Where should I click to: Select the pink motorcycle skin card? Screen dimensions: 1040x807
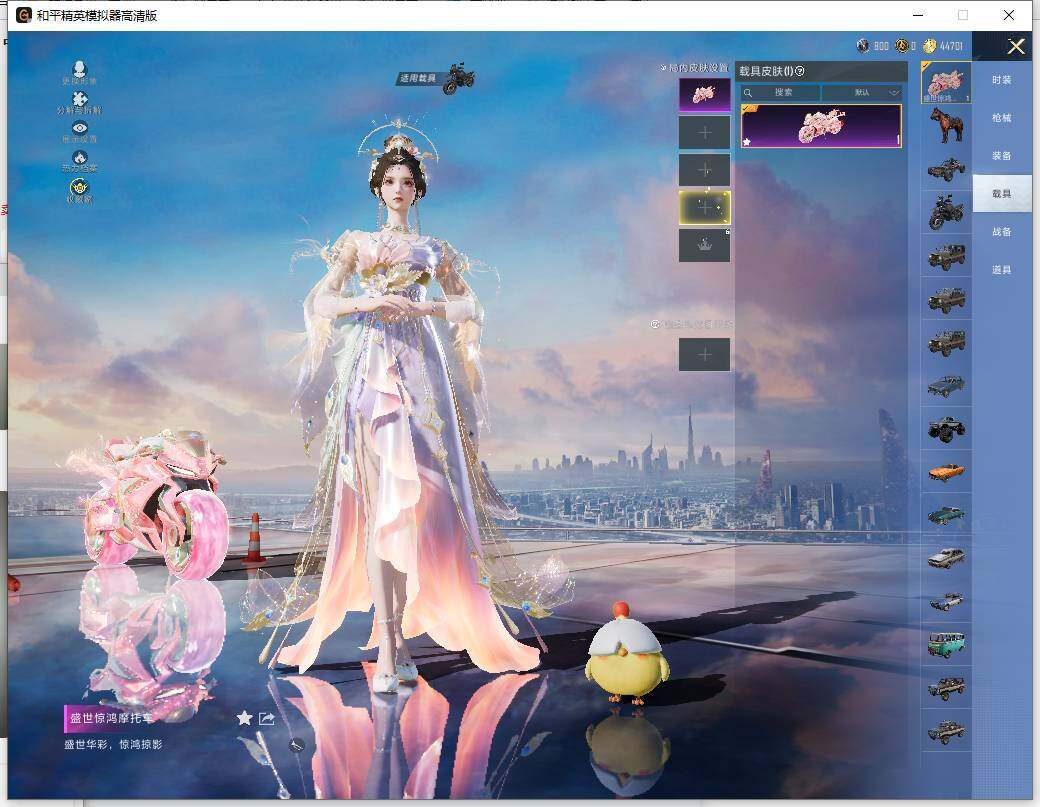821,126
